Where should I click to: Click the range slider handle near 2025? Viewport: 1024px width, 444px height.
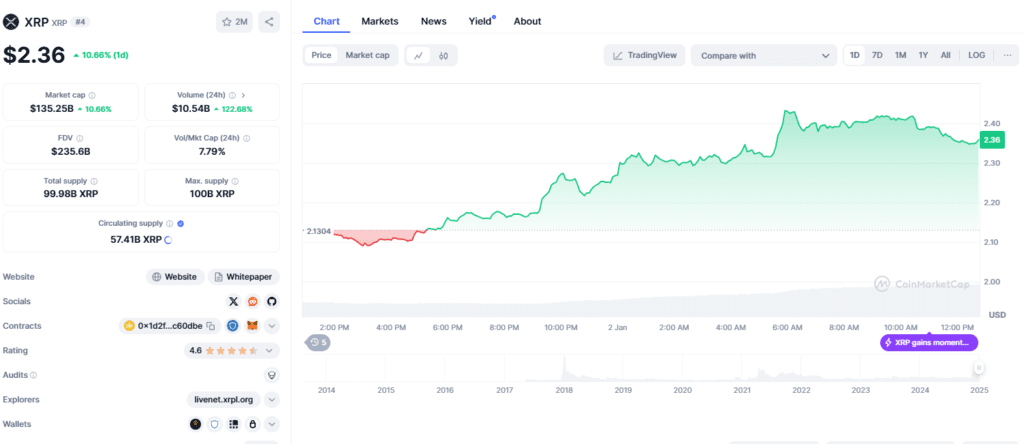pyautogui.click(x=978, y=368)
